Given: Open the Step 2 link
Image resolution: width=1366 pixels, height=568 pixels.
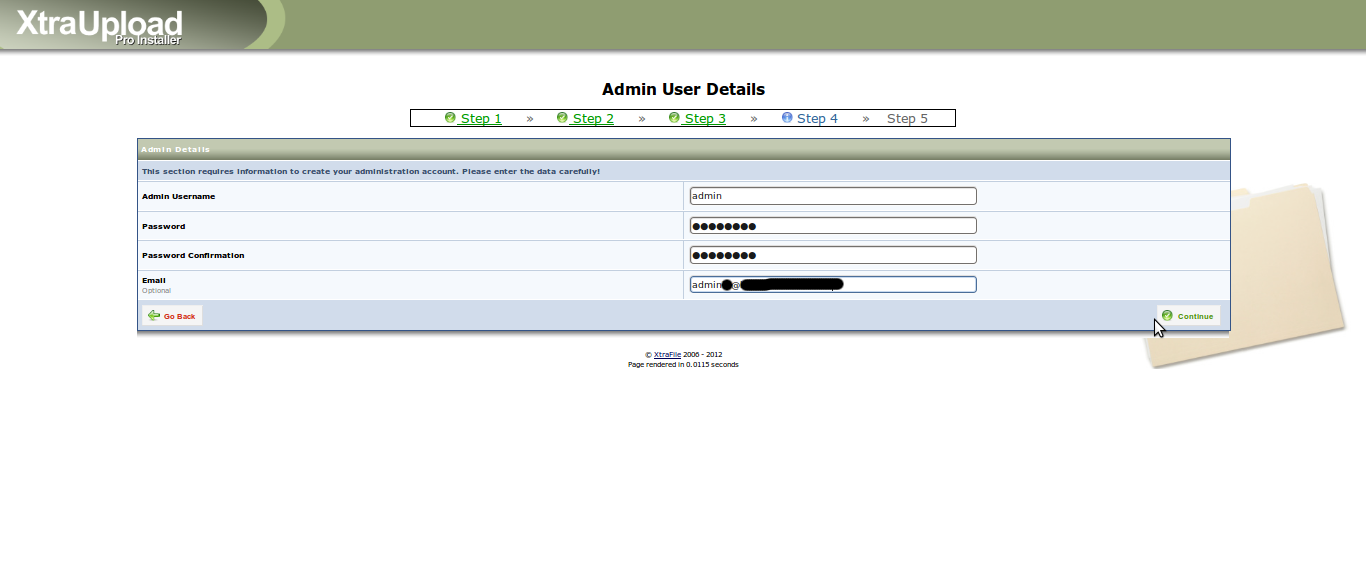Looking at the screenshot, I should 592,118.
